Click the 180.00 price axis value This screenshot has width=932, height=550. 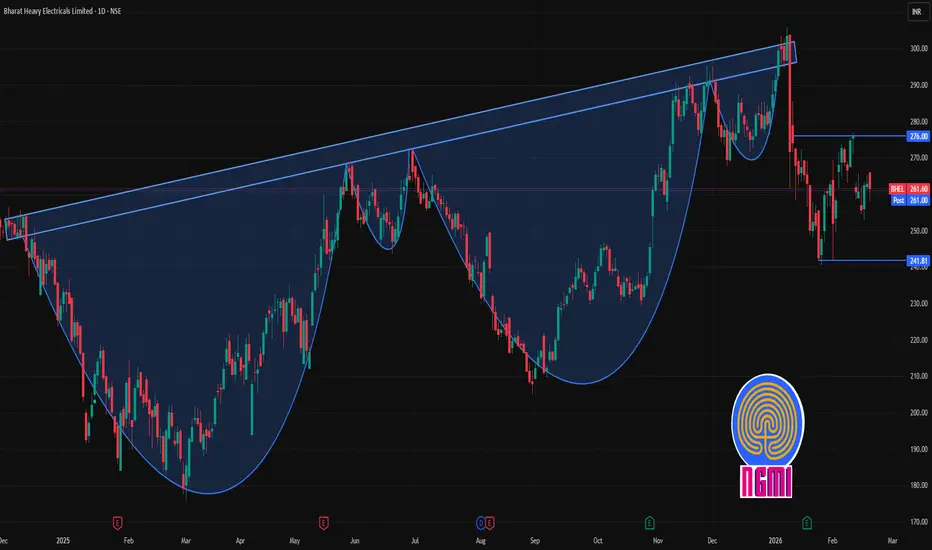(x=918, y=486)
